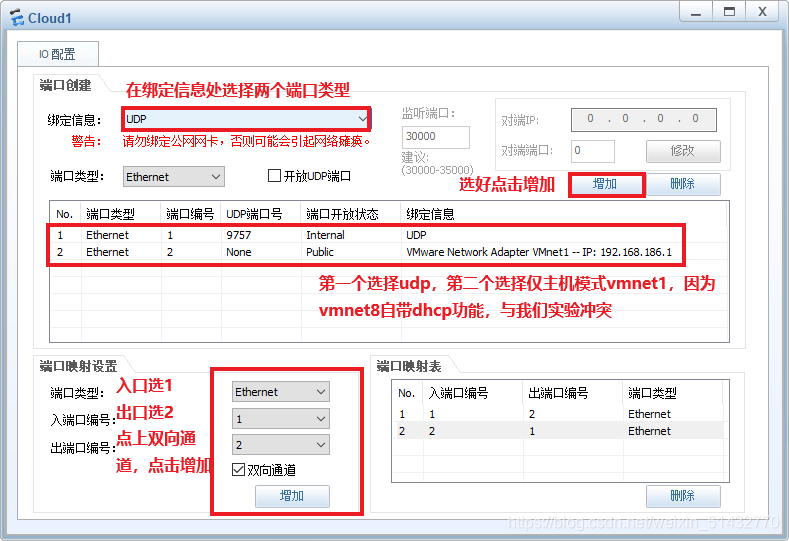Click the 修改 button
The height and width of the screenshot is (541, 789).
[x=683, y=150]
